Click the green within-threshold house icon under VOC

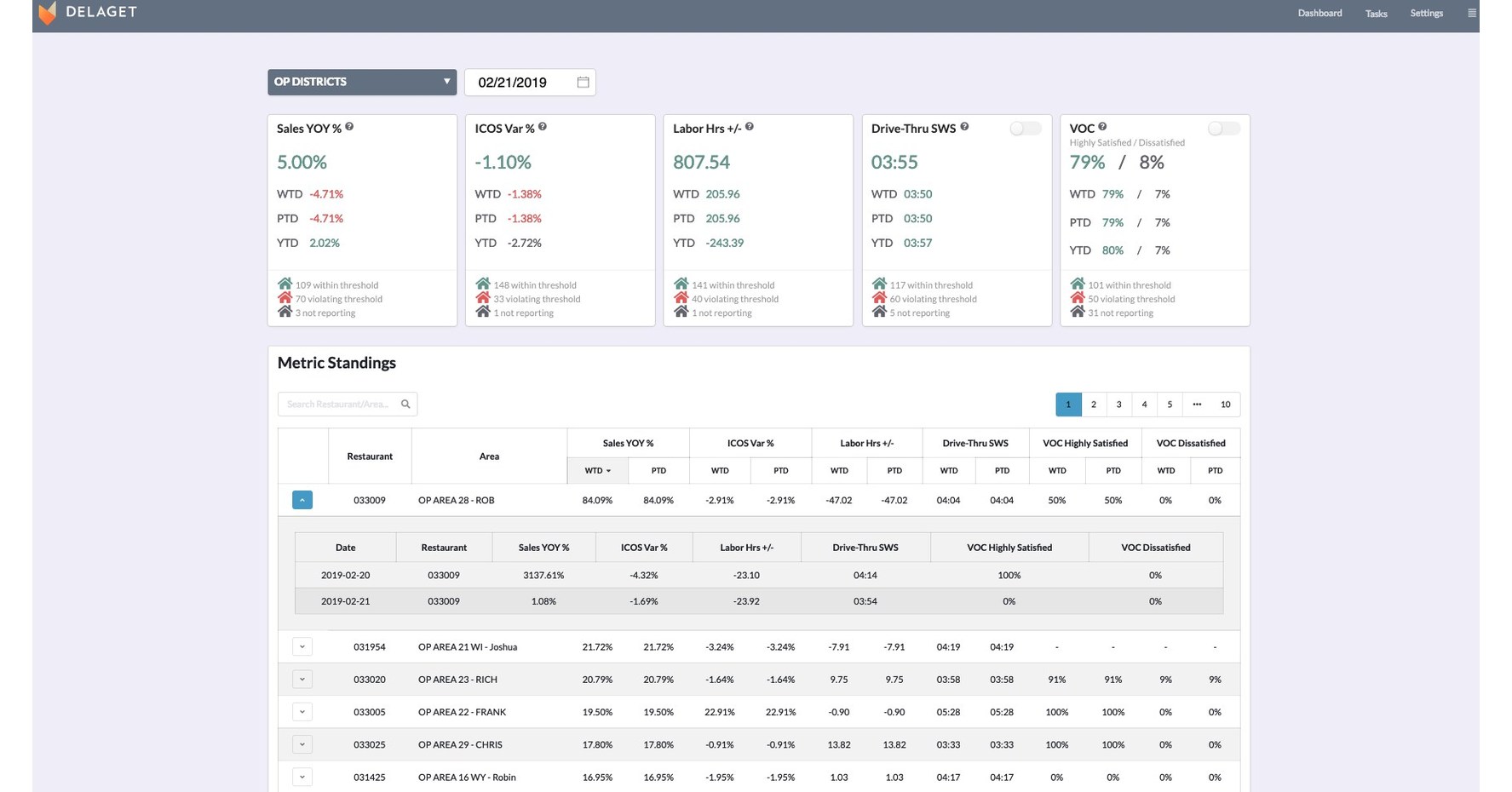[x=1078, y=284]
